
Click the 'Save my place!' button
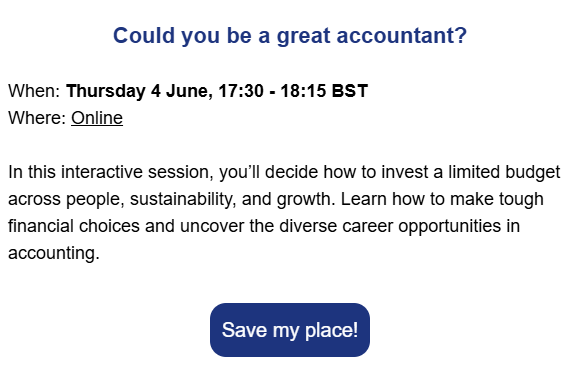290,330
